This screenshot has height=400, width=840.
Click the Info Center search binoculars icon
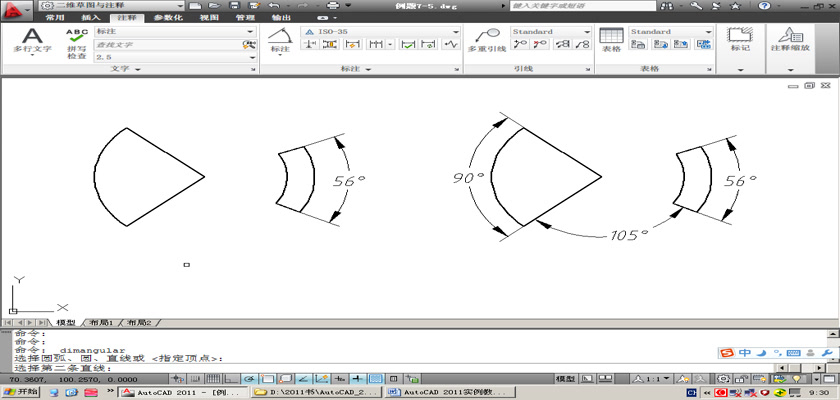(x=666, y=6)
